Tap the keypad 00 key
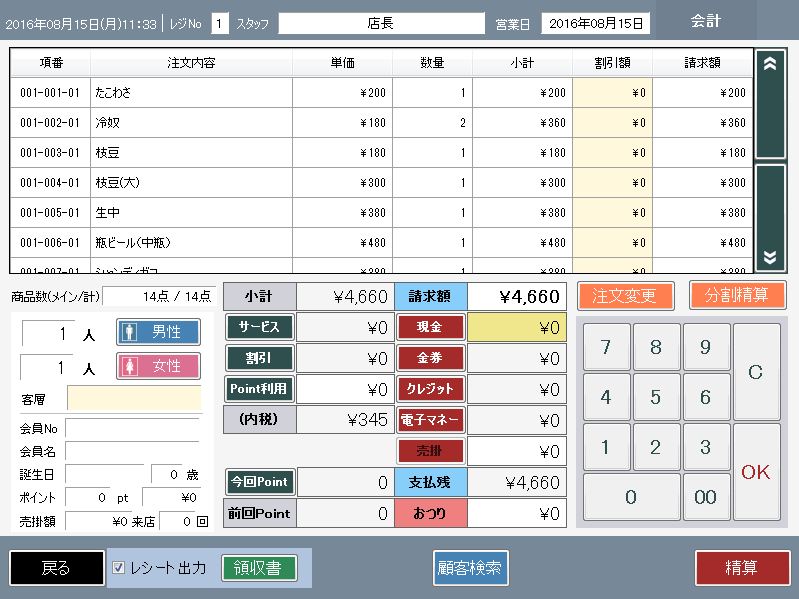799x599 pixels. (x=706, y=497)
